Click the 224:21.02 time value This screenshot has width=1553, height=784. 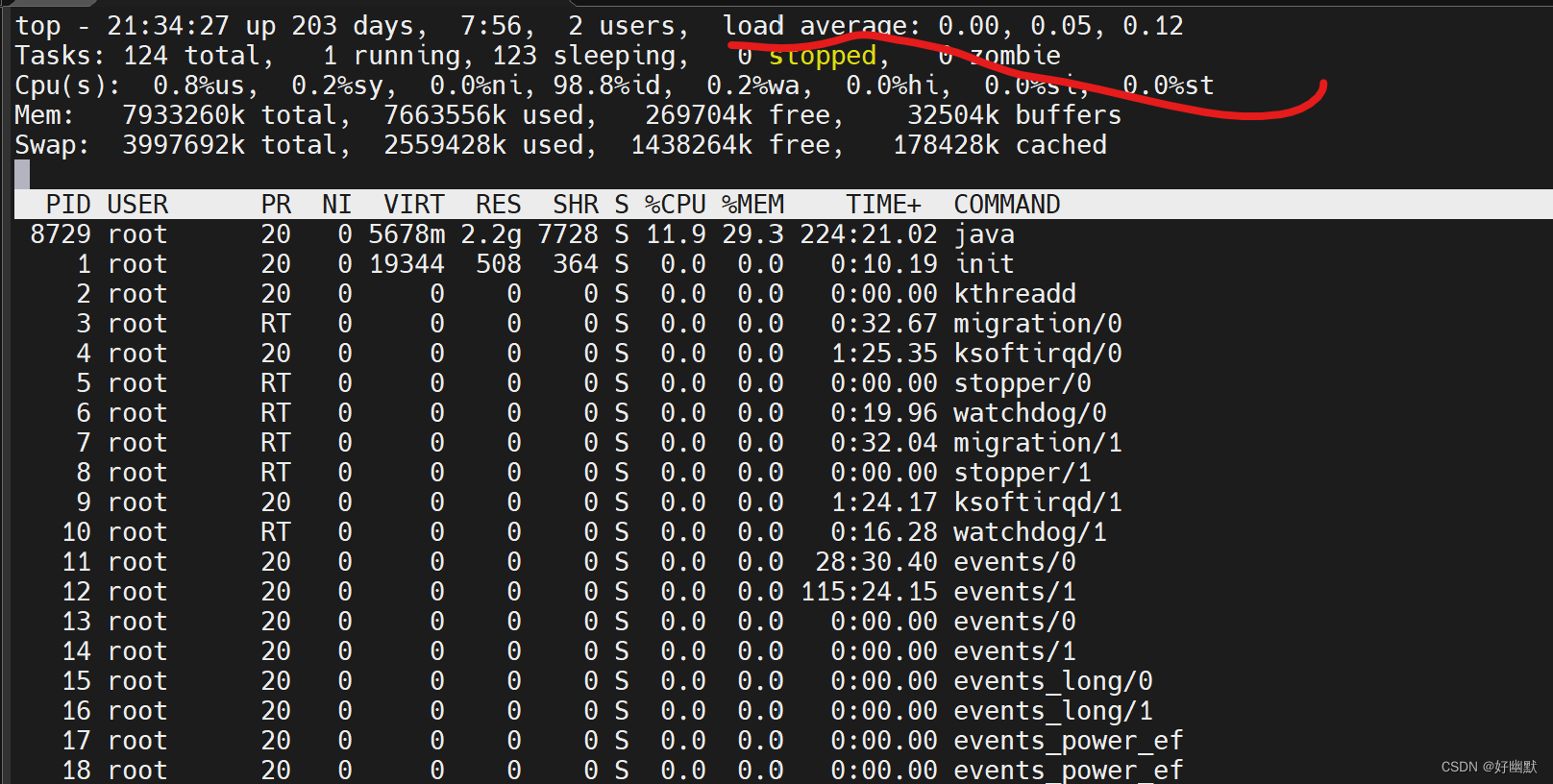click(869, 234)
